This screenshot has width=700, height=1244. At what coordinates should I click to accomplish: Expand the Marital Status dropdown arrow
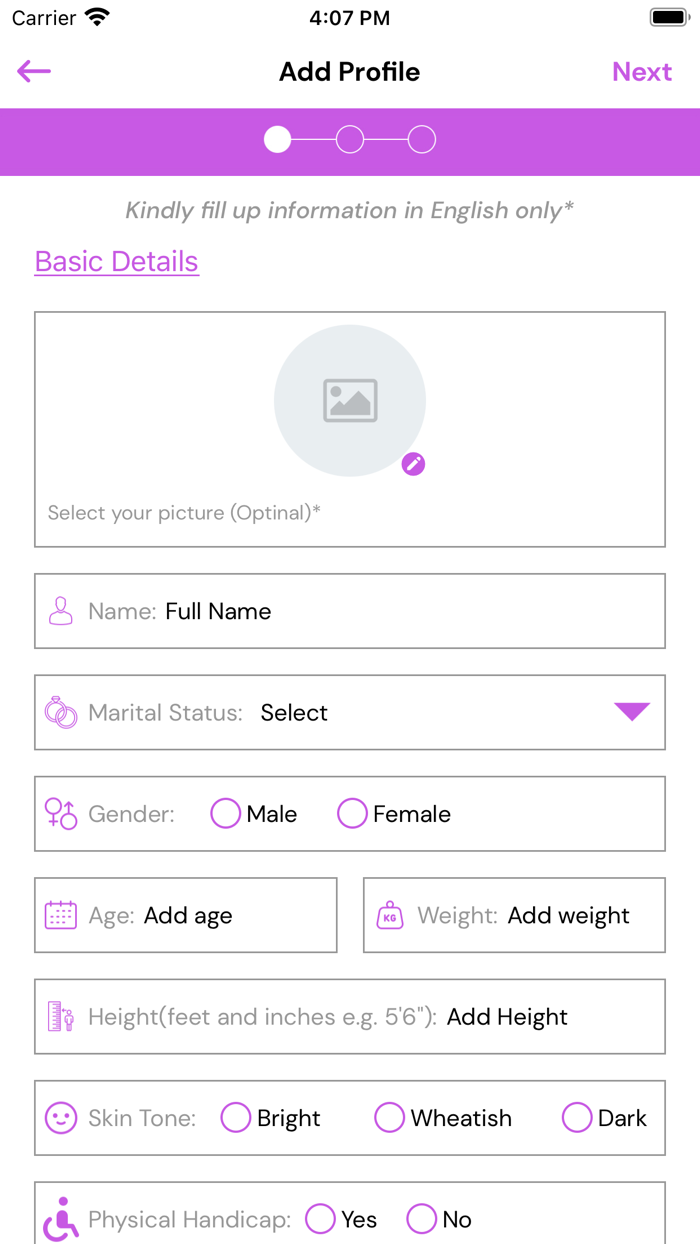click(632, 712)
